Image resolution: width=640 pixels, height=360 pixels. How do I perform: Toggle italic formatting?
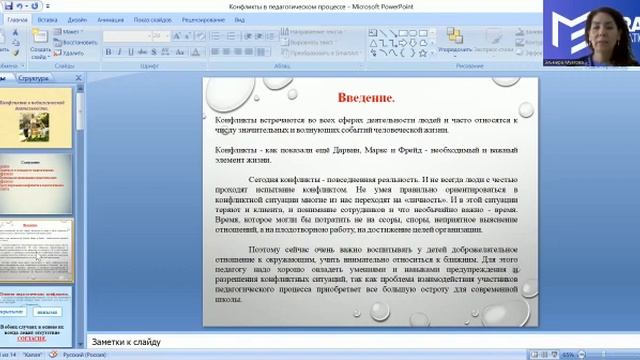pos(120,52)
